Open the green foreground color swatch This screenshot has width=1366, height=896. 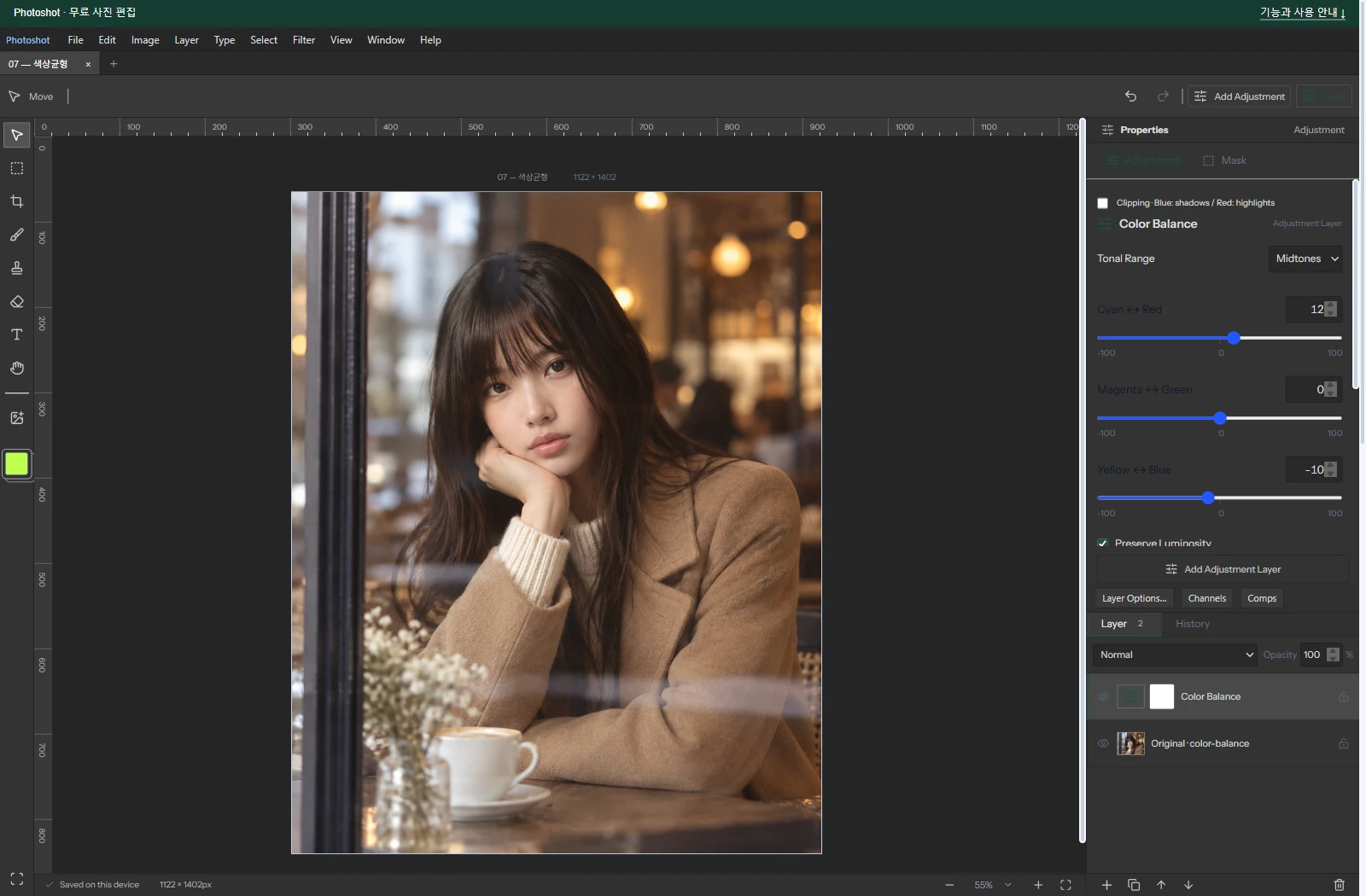16,464
